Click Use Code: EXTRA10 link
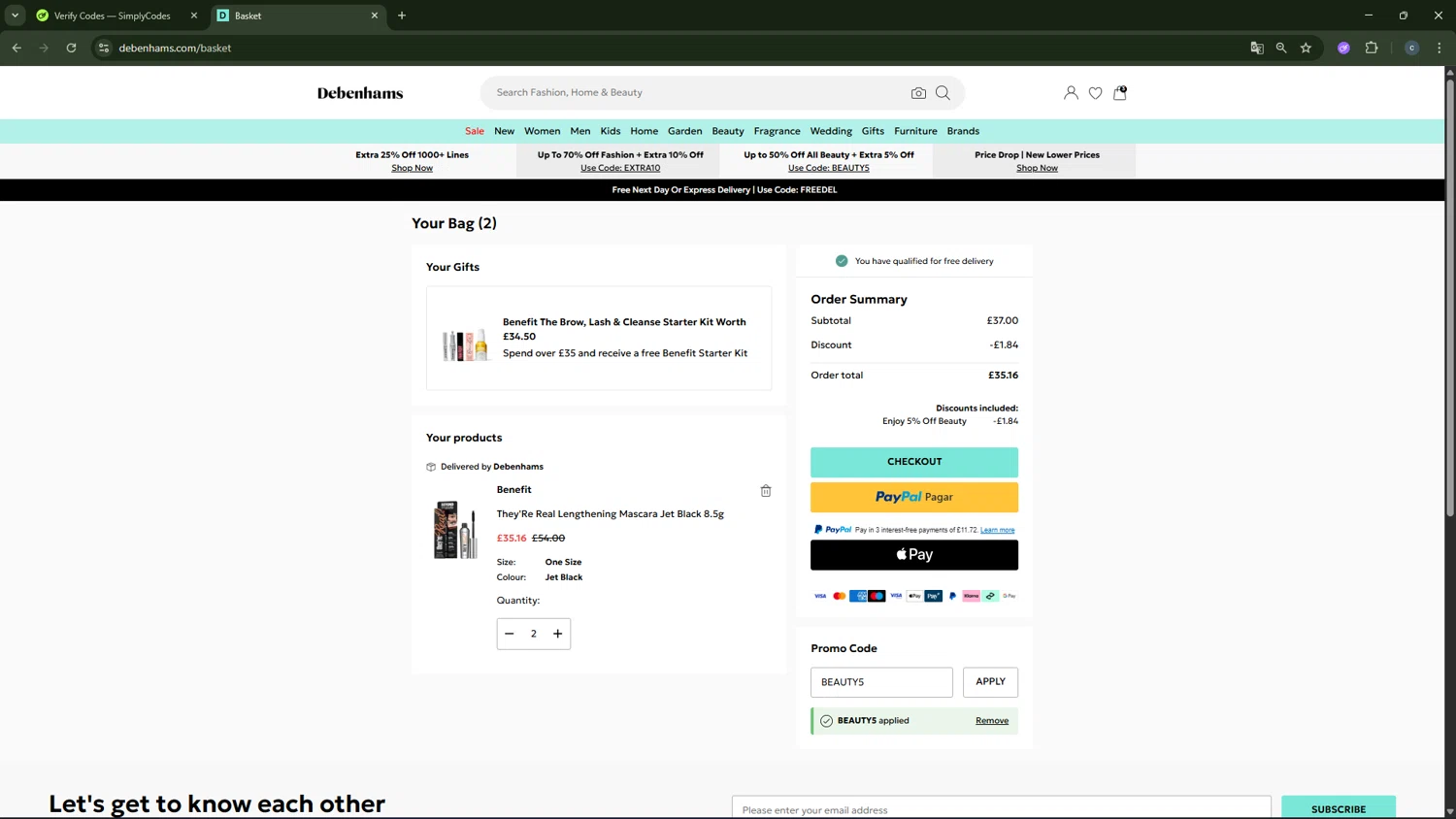 (x=620, y=168)
